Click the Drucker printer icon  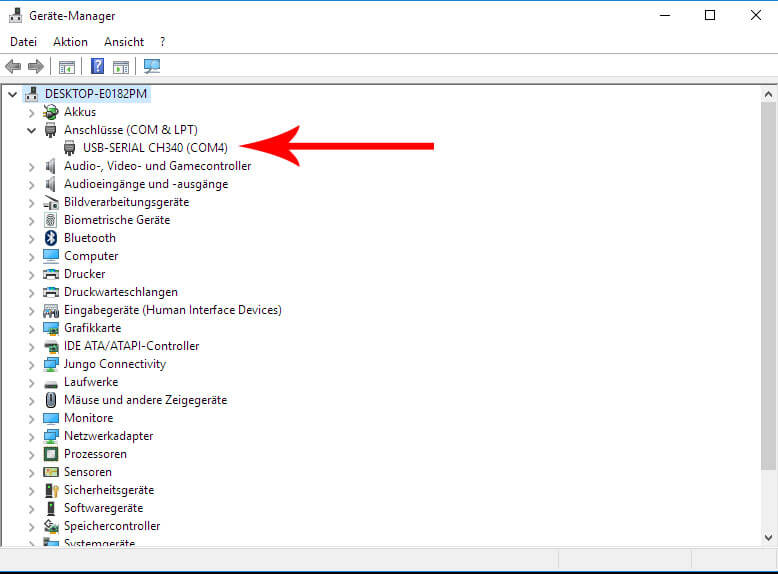click(51, 274)
